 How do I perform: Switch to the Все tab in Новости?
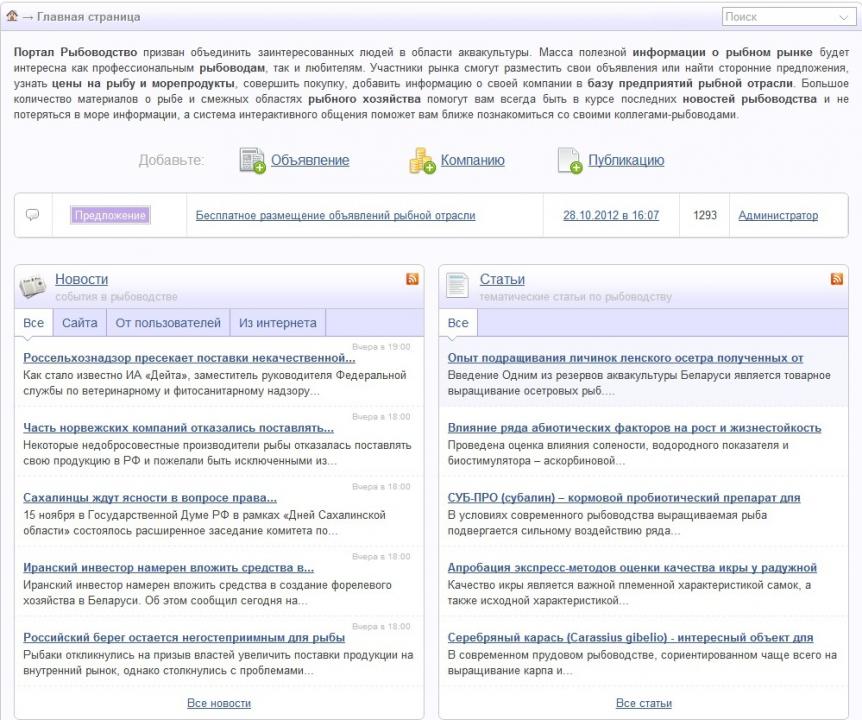tap(34, 323)
